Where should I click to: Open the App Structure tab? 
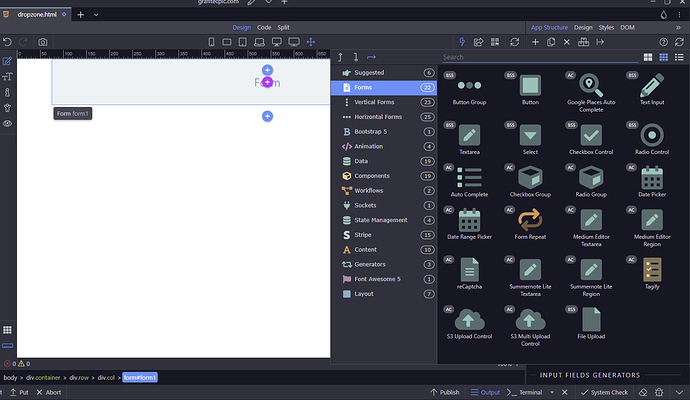[549, 27]
